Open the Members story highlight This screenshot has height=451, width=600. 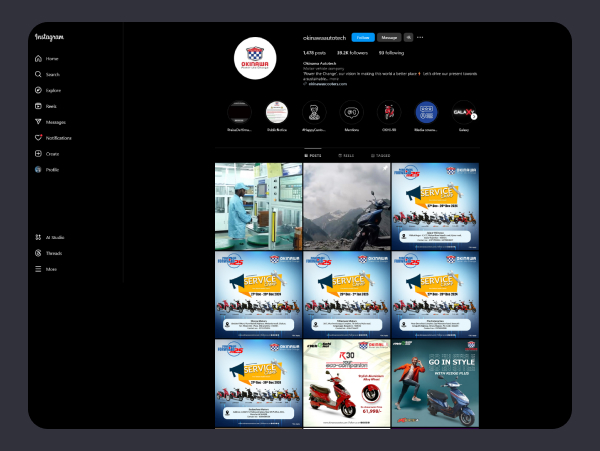point(352,112)
